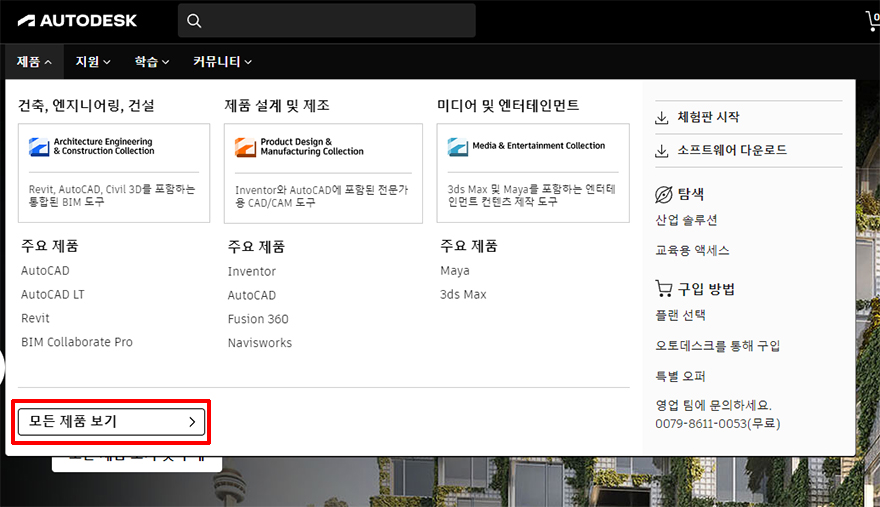Viewport: 880px width, 507px height.
Task: Select AutoCAD under 제품 설계 및 제조
Action: coord(252,295)
